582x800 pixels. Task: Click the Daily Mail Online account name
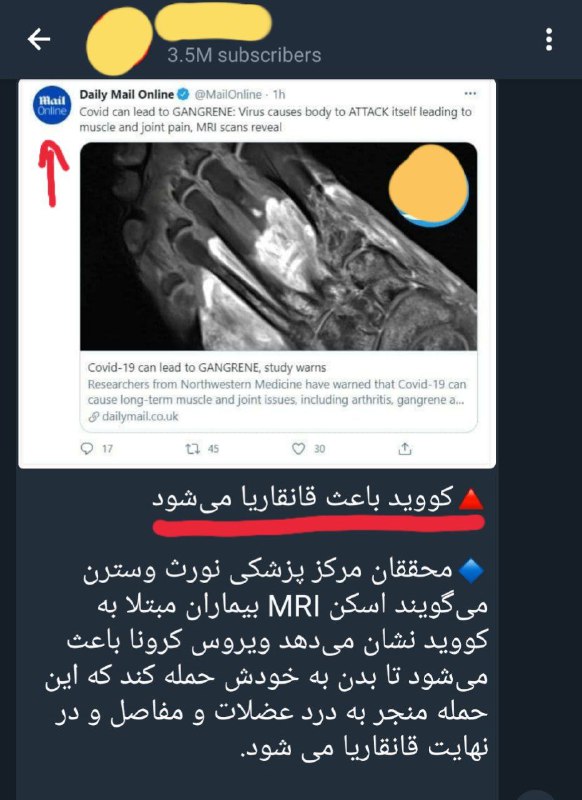tap(126, 94)
